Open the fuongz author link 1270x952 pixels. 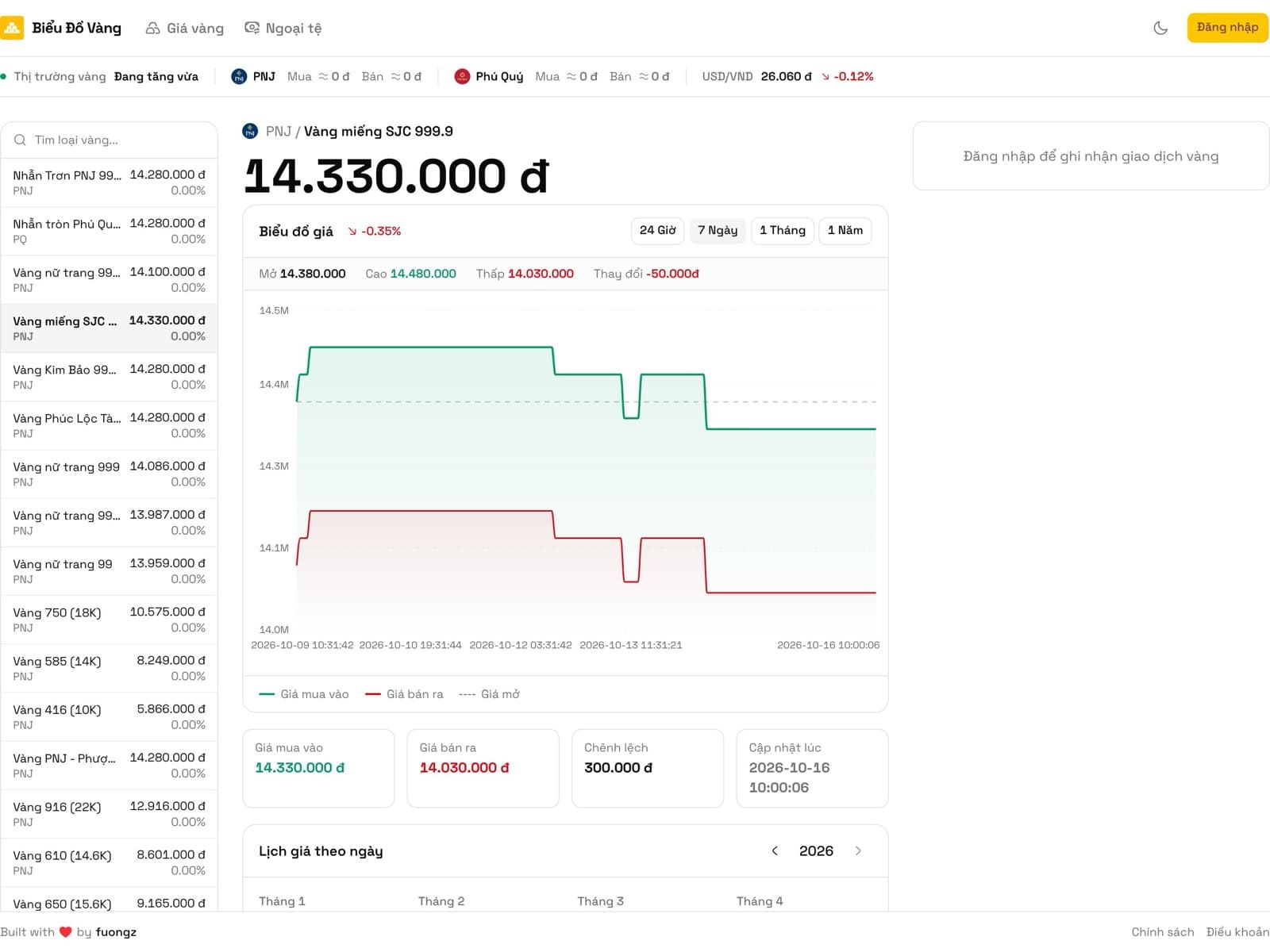click(116, 932)
